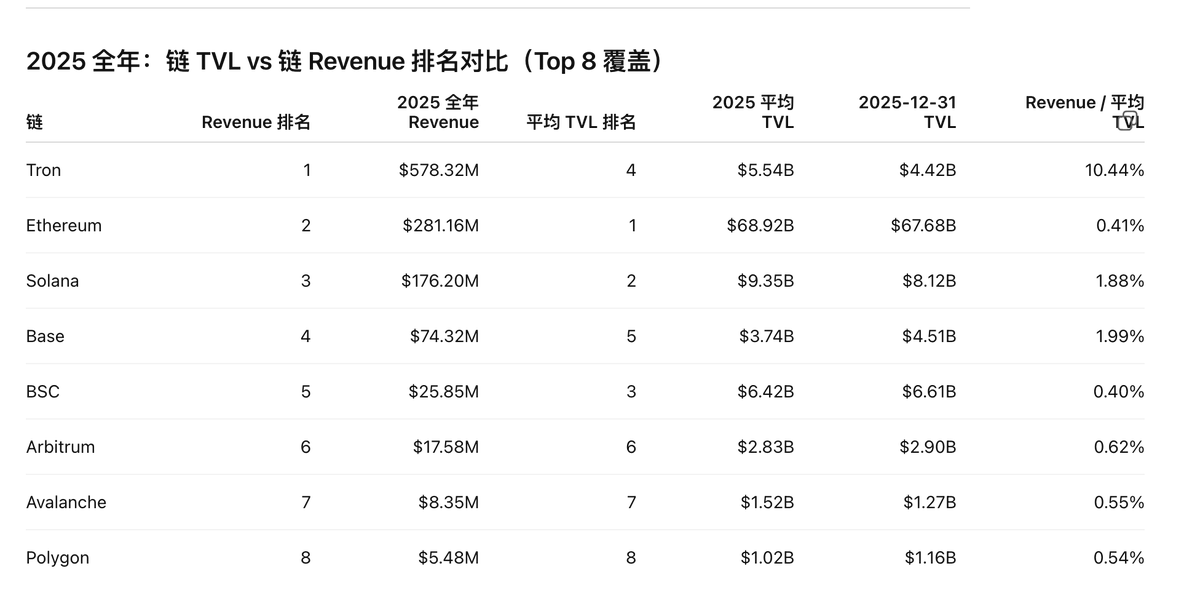1200x598 pixels.
Task: Select the Avalanche chain name
Action: pyautogui.click(x=66, y=502)
